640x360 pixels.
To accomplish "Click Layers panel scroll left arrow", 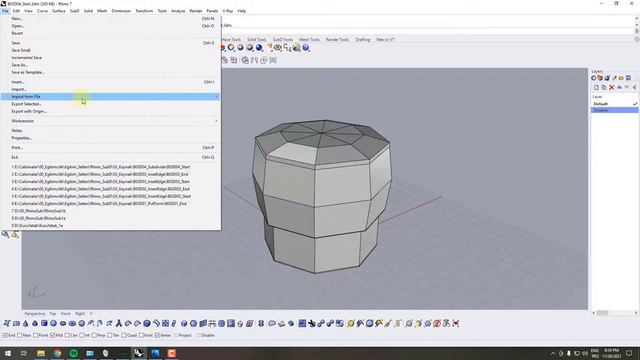I will [x=593, y=313].
